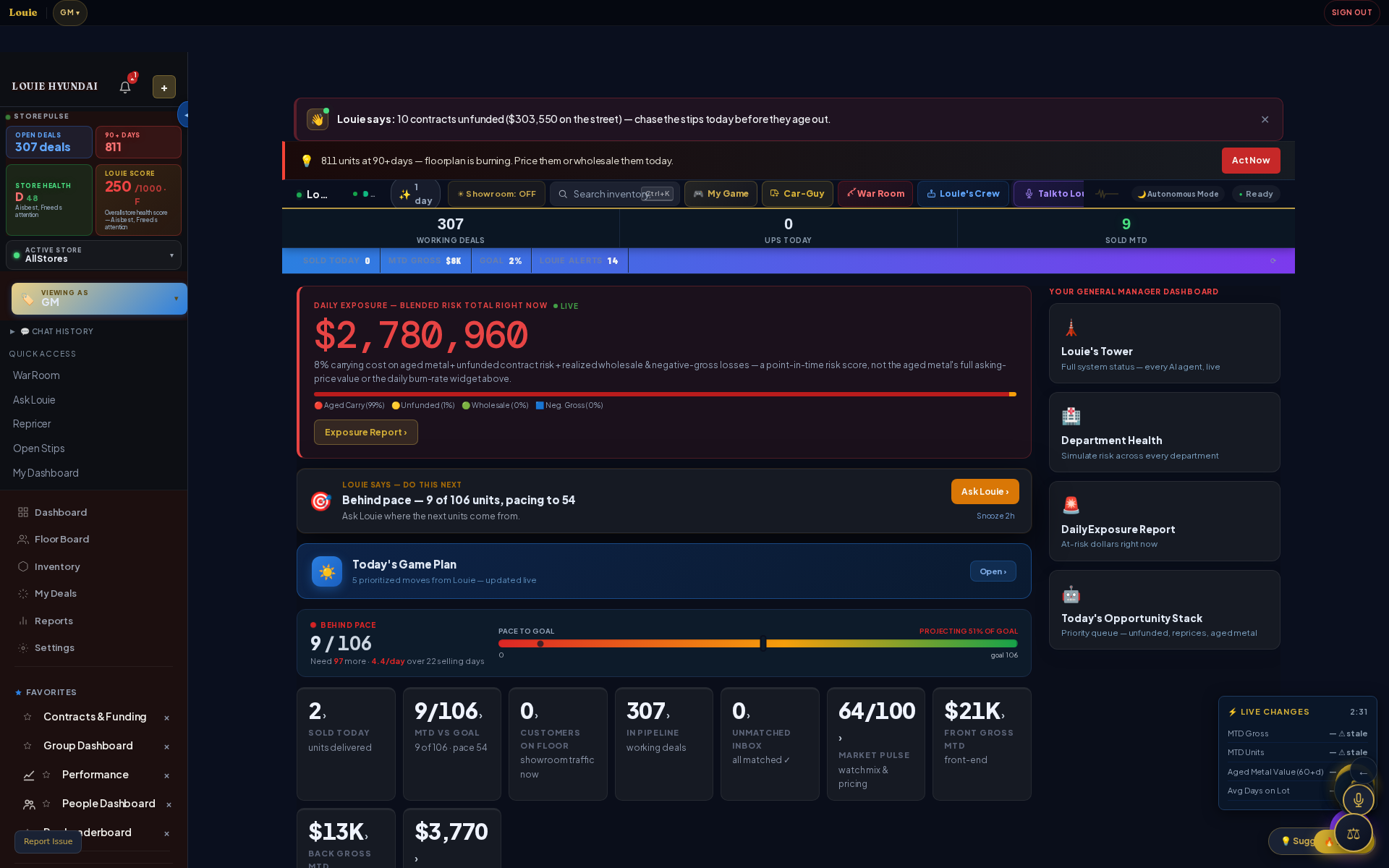The height and width of the screenshot is (868, 1389).
Task: Click the Report Issue button
Action: pyautogui.click(x=48, y=841)
